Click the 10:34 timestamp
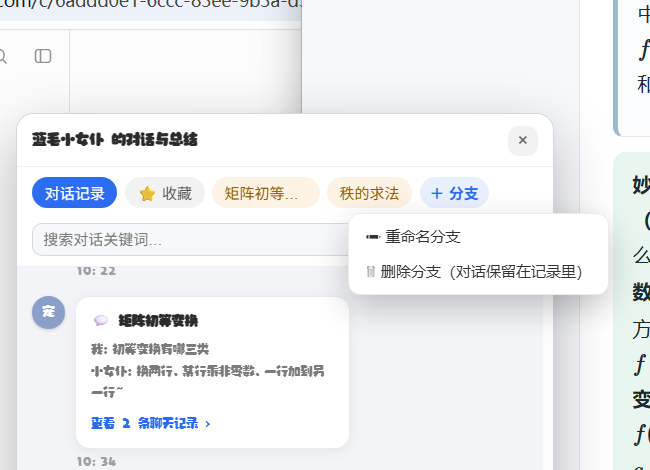 click(x=96, y=461)
